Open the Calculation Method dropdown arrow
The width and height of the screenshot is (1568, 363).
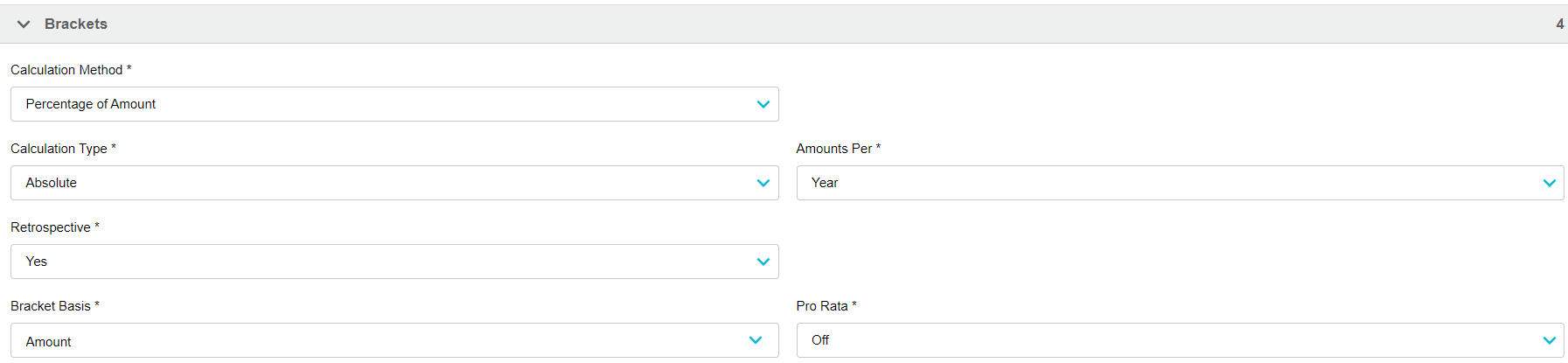point(763,104)
